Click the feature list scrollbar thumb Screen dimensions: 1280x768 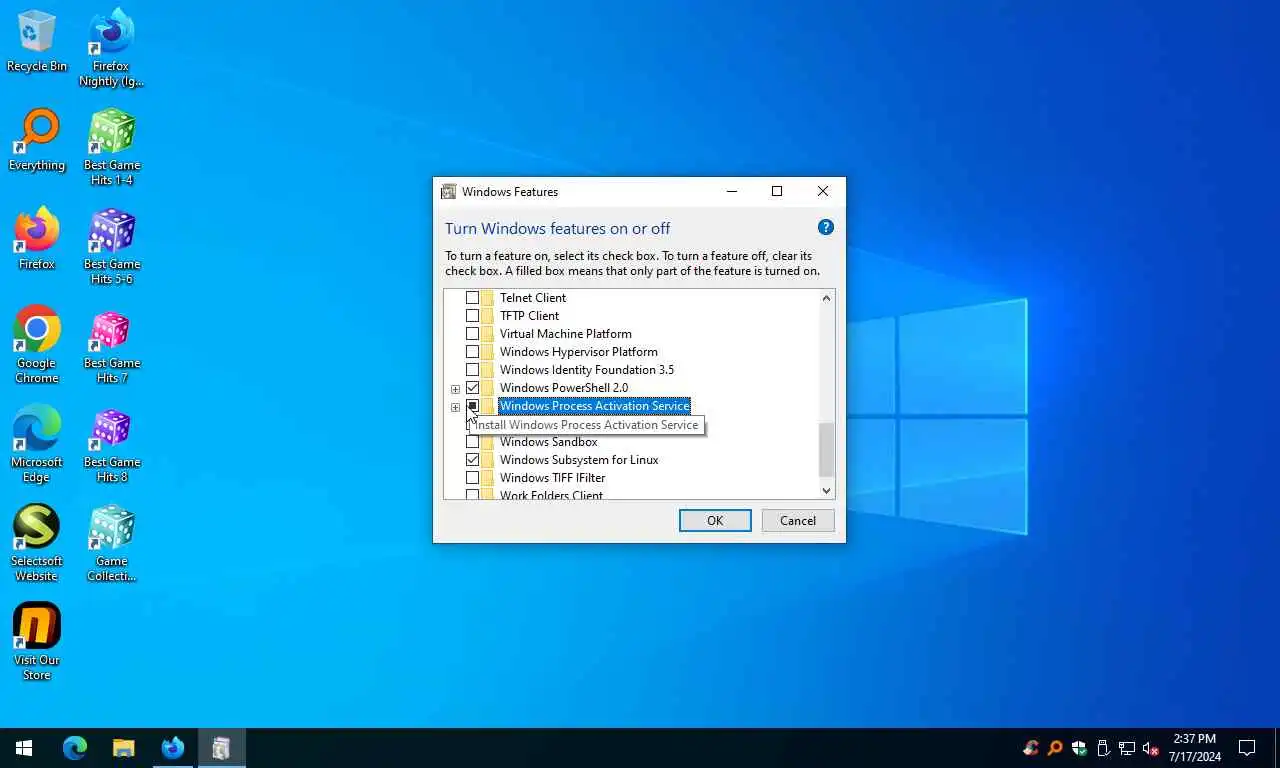pos(826,450)
